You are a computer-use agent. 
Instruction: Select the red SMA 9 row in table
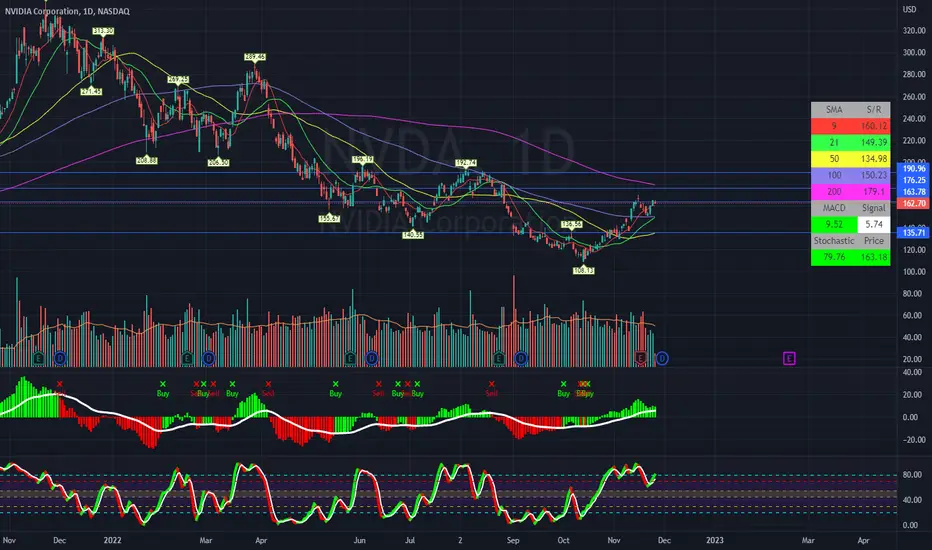click(x=851, y=126)
